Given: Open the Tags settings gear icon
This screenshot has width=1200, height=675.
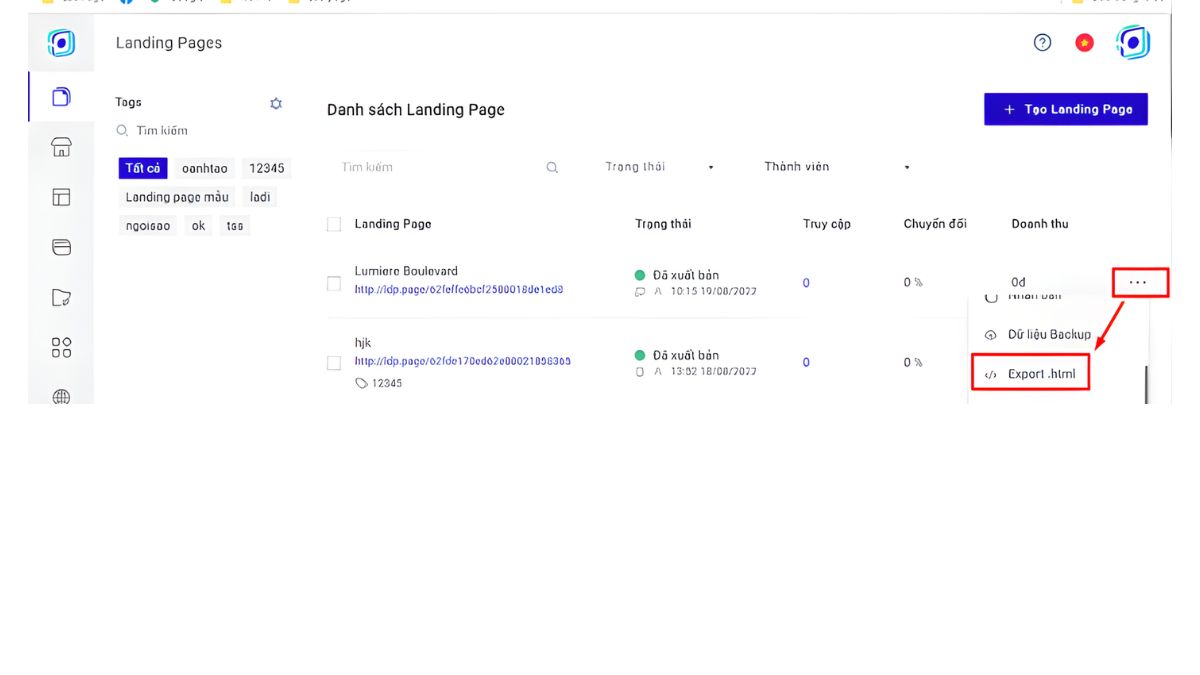Looking at the screenshot, I should tap(276, 103).
